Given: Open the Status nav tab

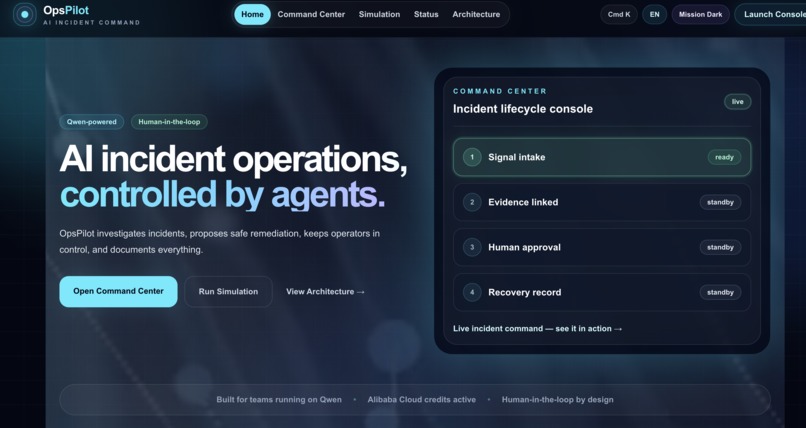Looking at the screenshot, I should (x=426, y=14).
